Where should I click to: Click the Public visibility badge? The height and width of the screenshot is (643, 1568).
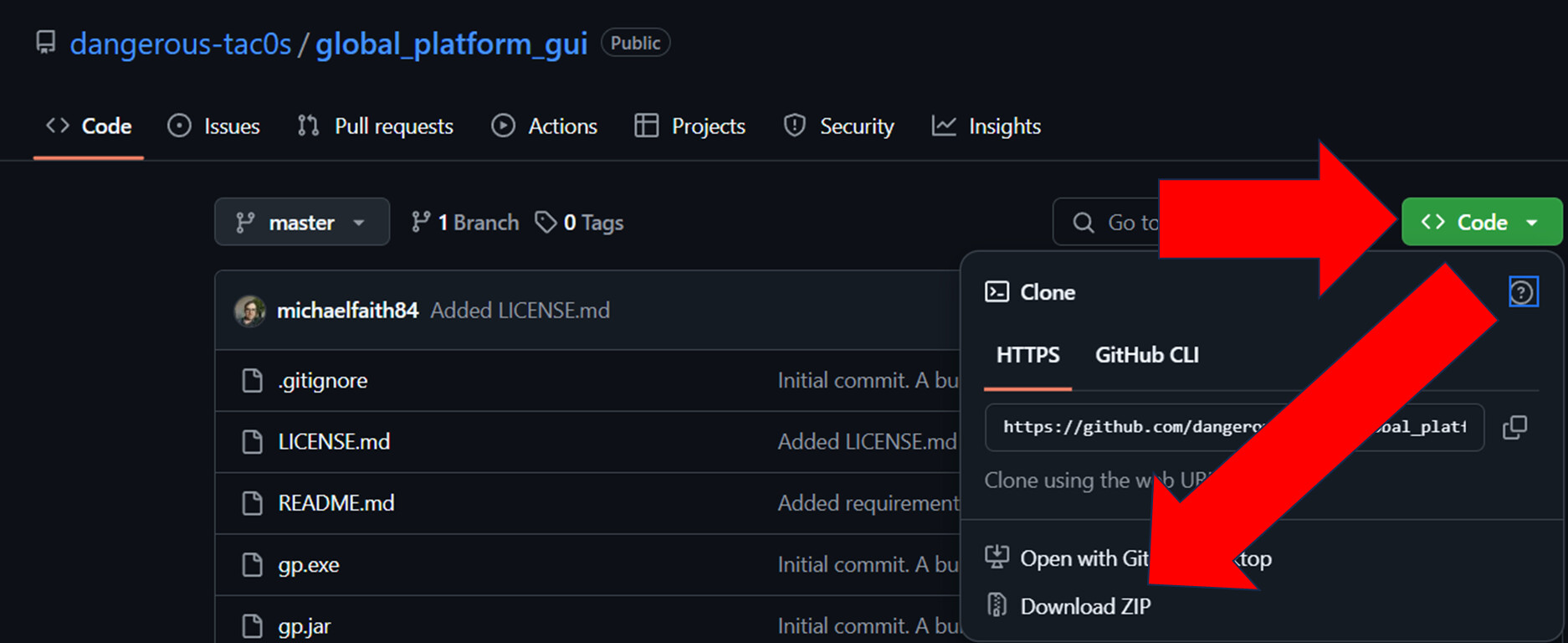tap(635, 43)
